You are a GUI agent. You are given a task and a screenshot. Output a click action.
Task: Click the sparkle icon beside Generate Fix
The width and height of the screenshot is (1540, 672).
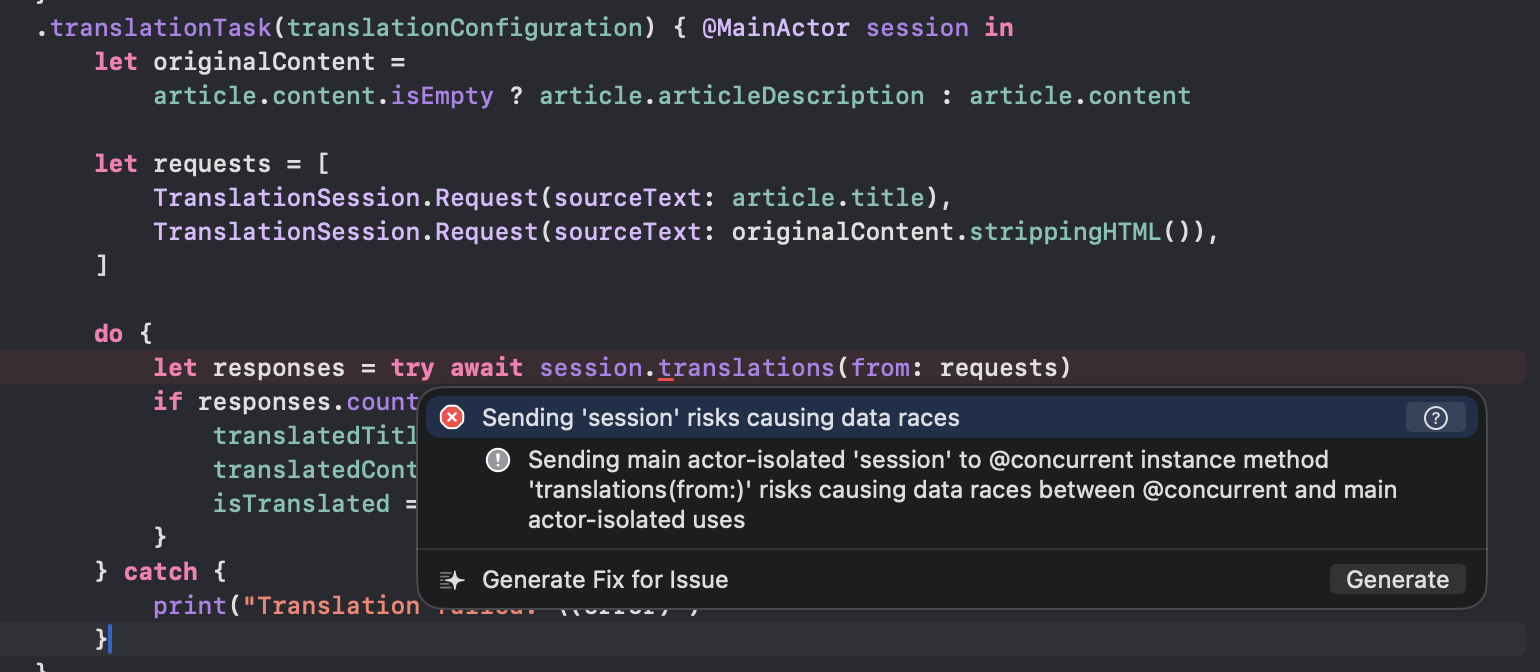point(453,580)
